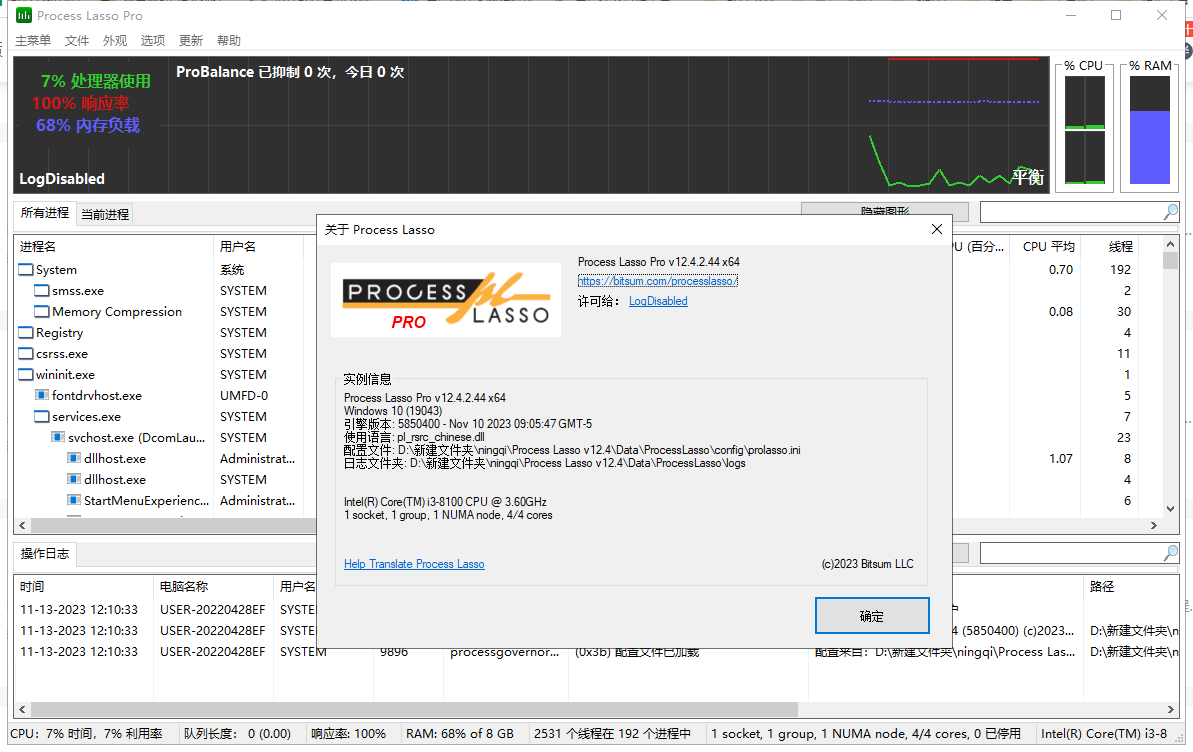Sort log by 路径 column header
The image size is (1193, 752).
[x=1131, y=587]
